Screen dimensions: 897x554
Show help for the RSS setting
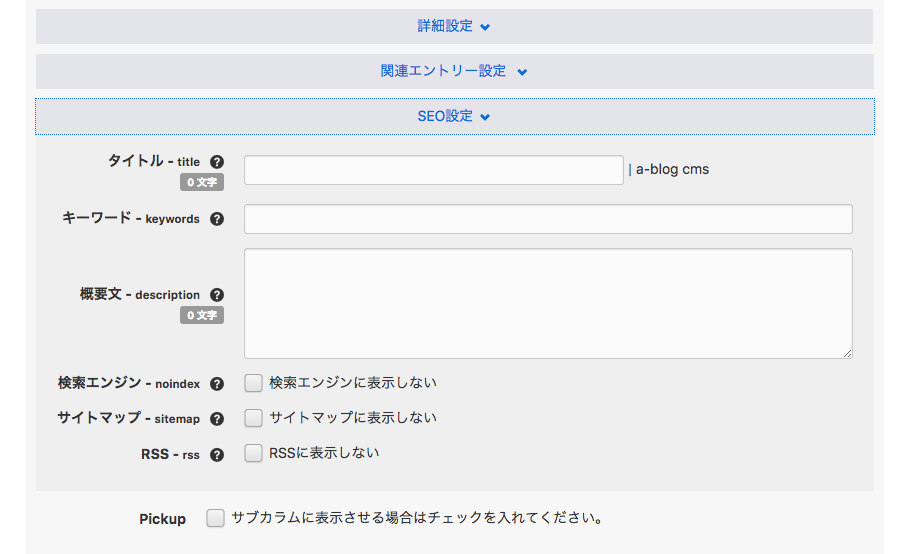pos(217,455)
